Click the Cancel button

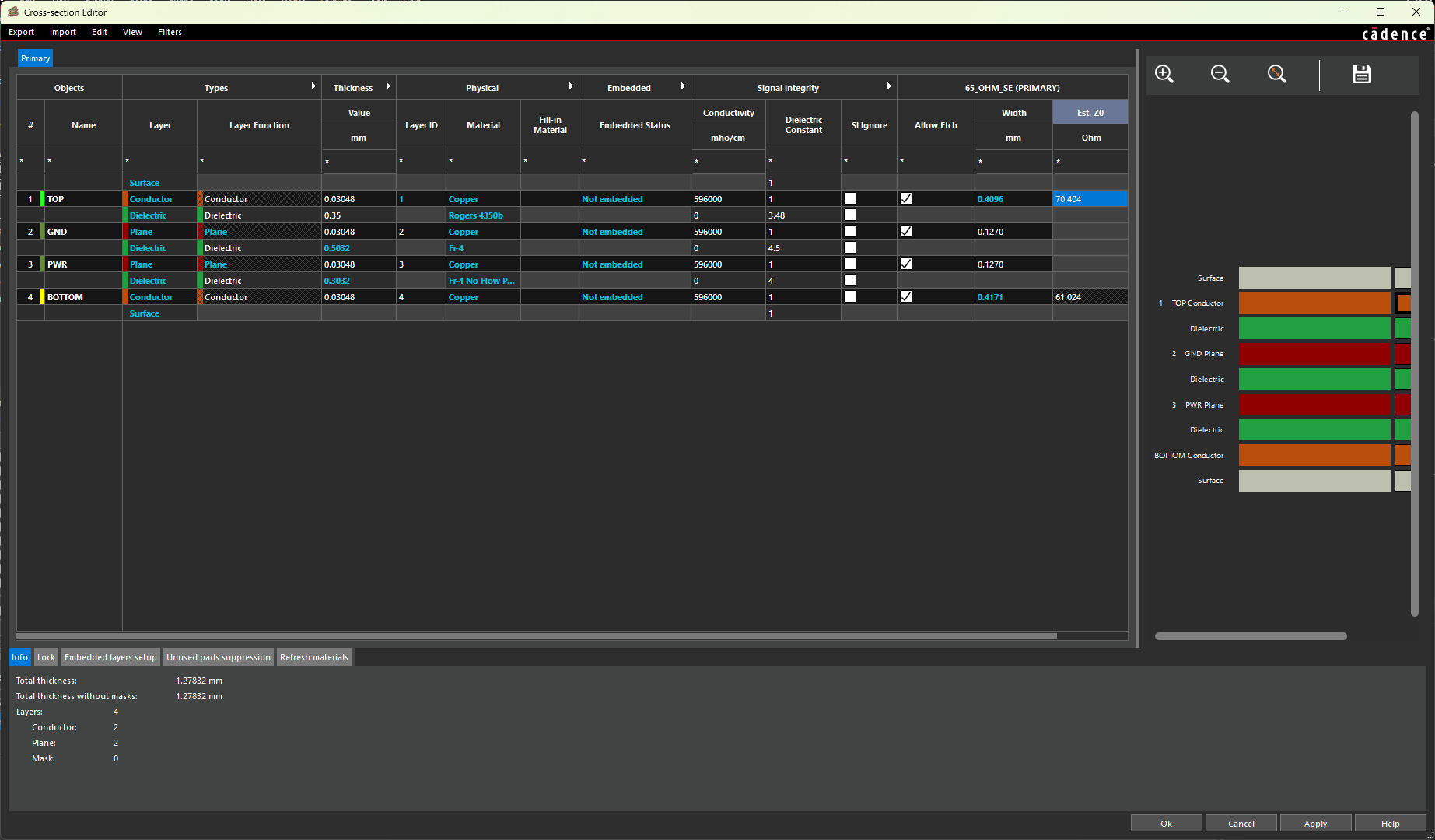[x=1241, y=824]
